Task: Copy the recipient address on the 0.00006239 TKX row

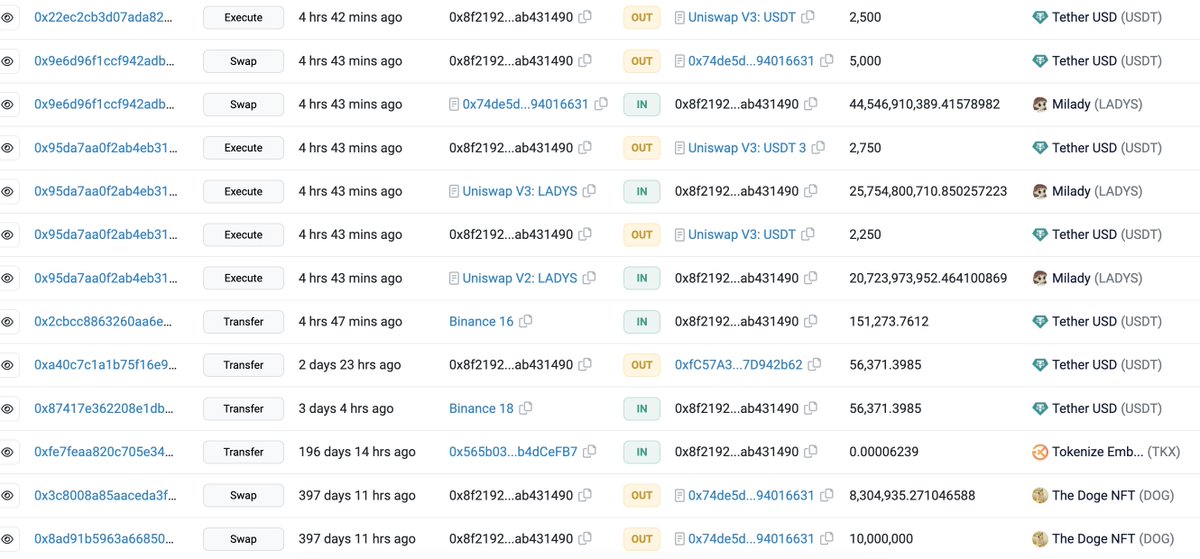Action: (x=811, y=452)
